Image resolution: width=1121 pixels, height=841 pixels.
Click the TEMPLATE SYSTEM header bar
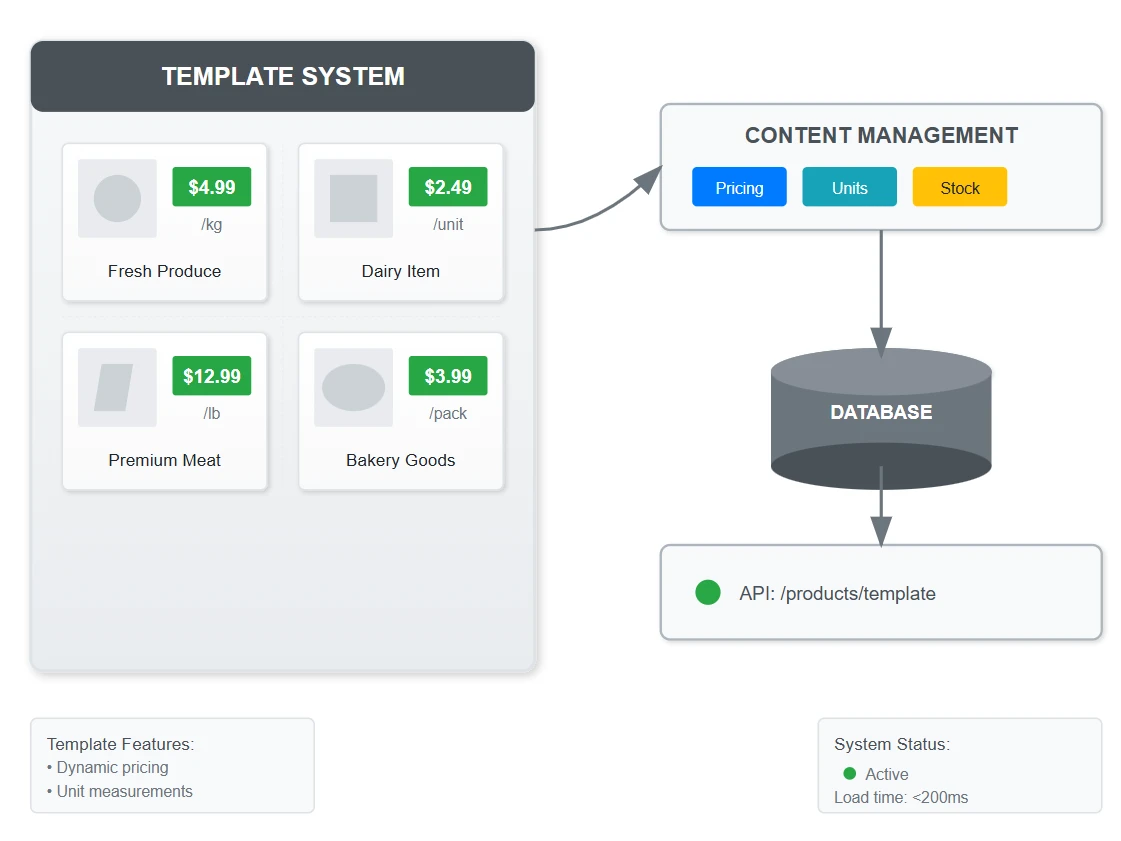click(282, 77)
